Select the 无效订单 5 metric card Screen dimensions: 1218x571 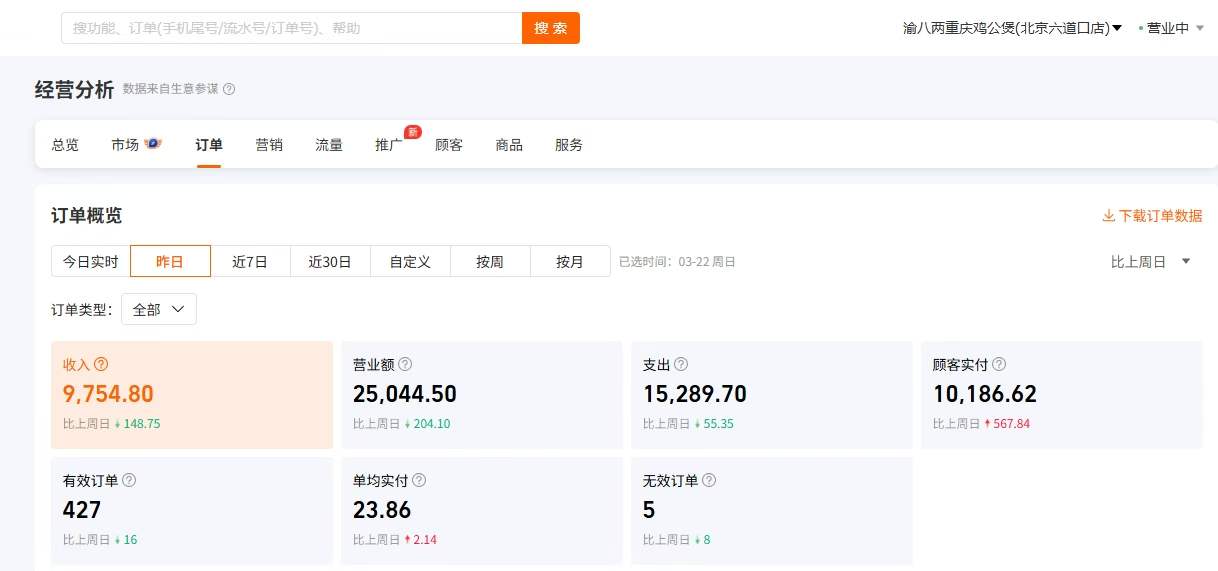(x=772, y=511)
